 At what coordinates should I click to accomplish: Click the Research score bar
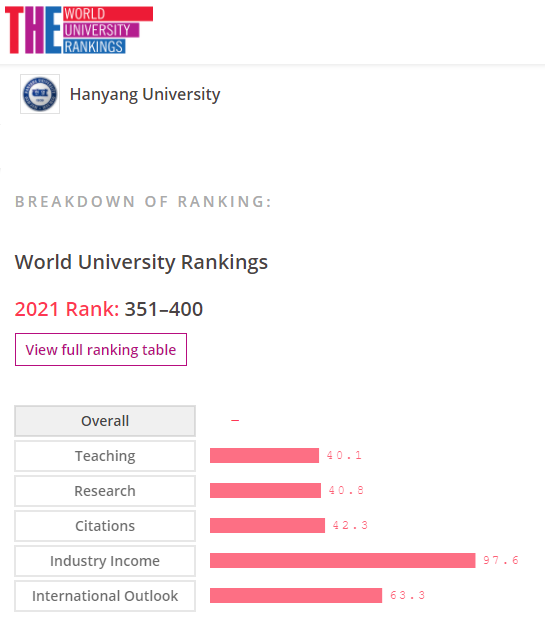(265, 490)
